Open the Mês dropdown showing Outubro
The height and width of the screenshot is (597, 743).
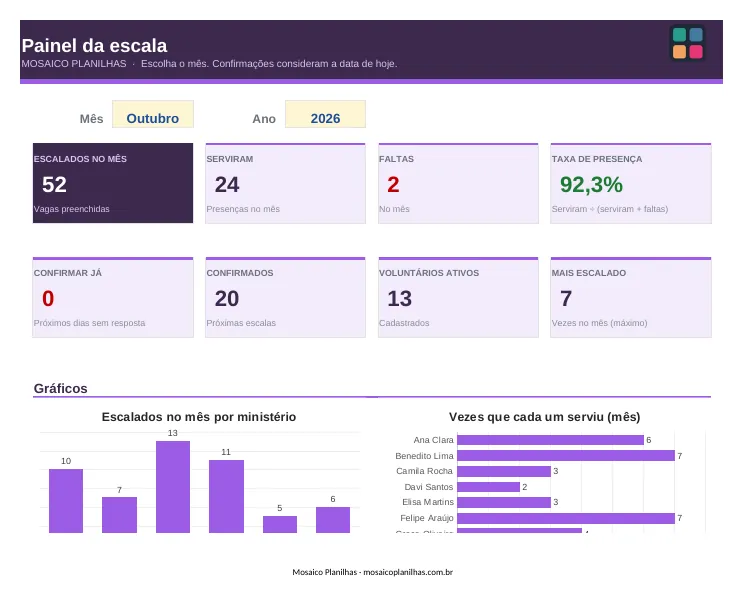153,114
